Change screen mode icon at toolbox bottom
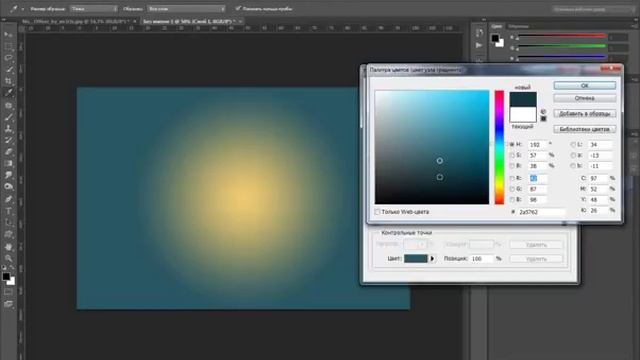The height and width of the screenshot is (360, 640). (8, 304)
